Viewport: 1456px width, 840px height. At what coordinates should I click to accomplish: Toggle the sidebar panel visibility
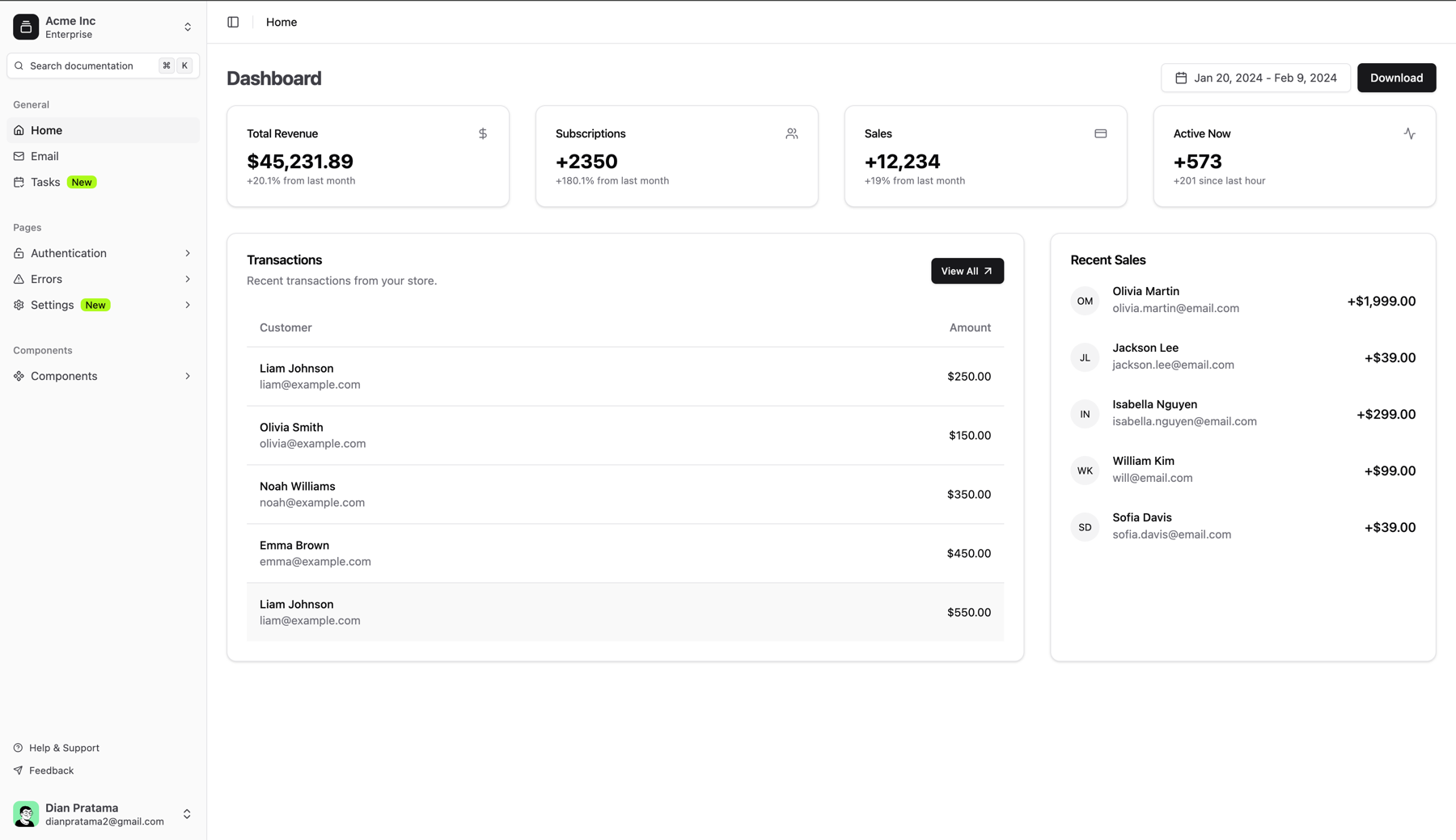pos(233,22)
